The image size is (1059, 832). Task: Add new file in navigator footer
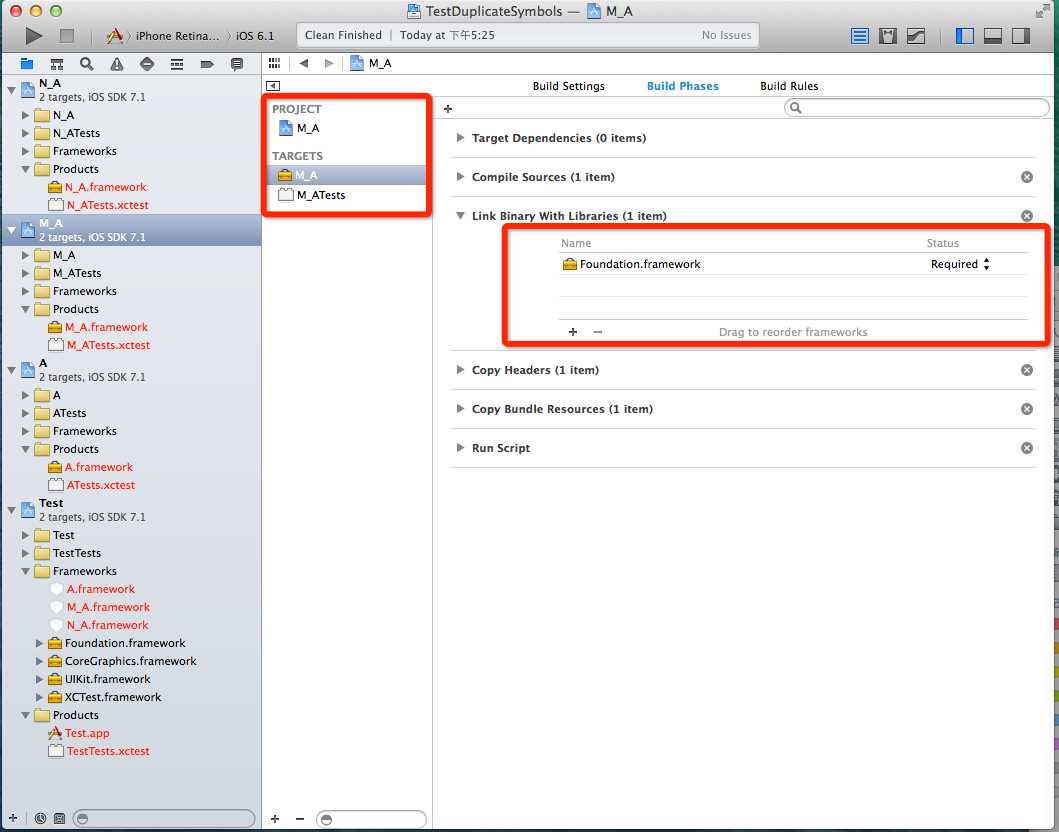point(13,818)
